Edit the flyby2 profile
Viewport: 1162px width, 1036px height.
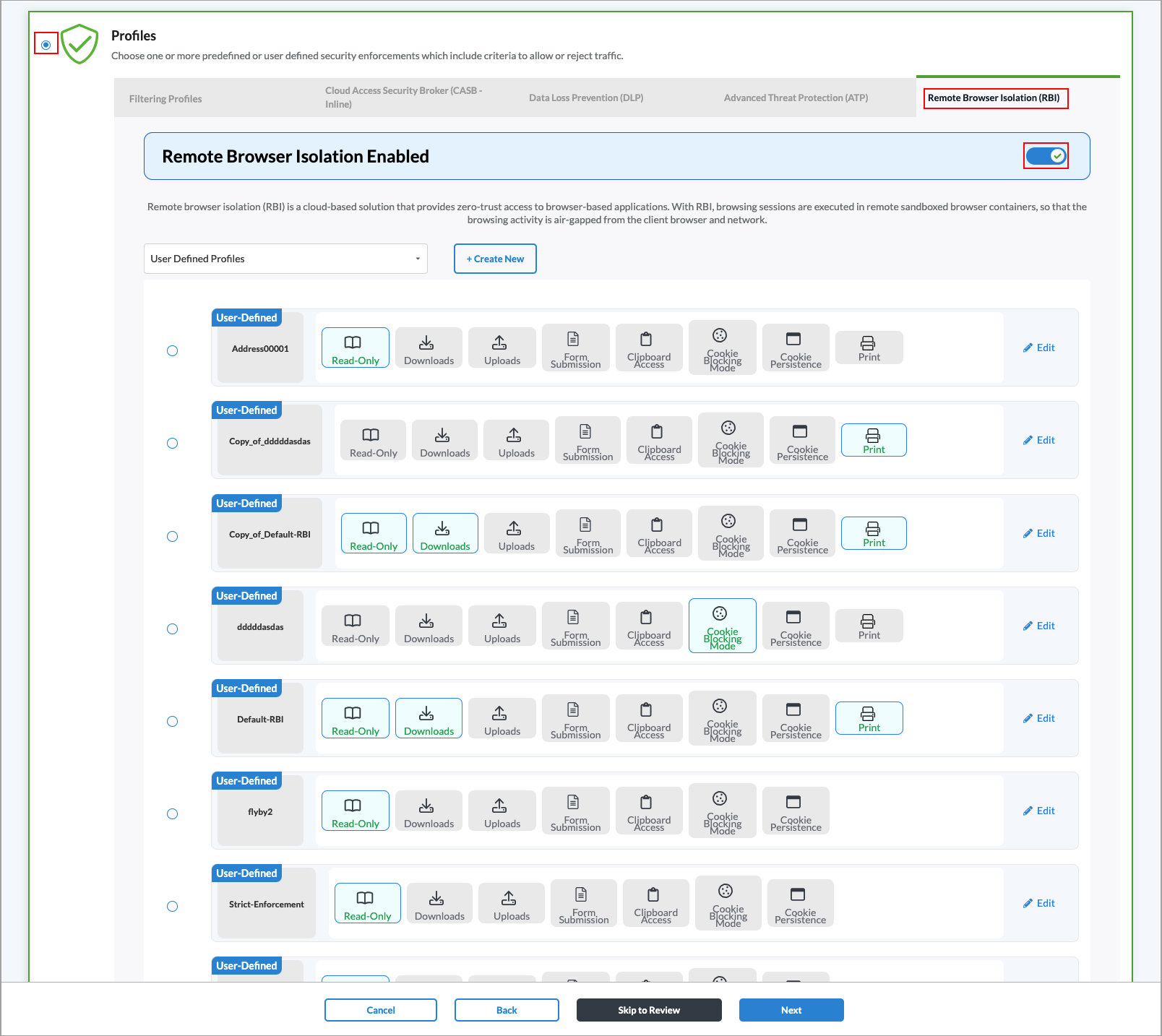tap(1038, 811)
